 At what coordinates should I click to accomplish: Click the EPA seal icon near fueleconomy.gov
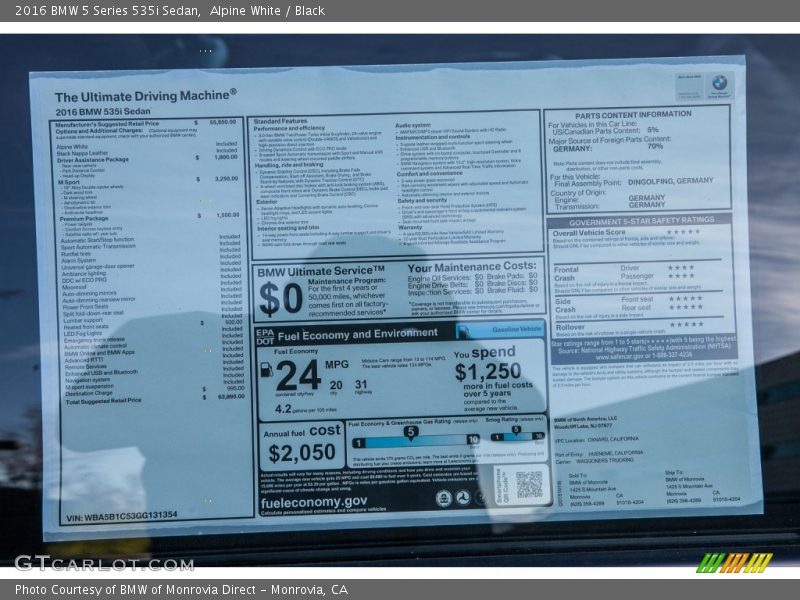443,498
